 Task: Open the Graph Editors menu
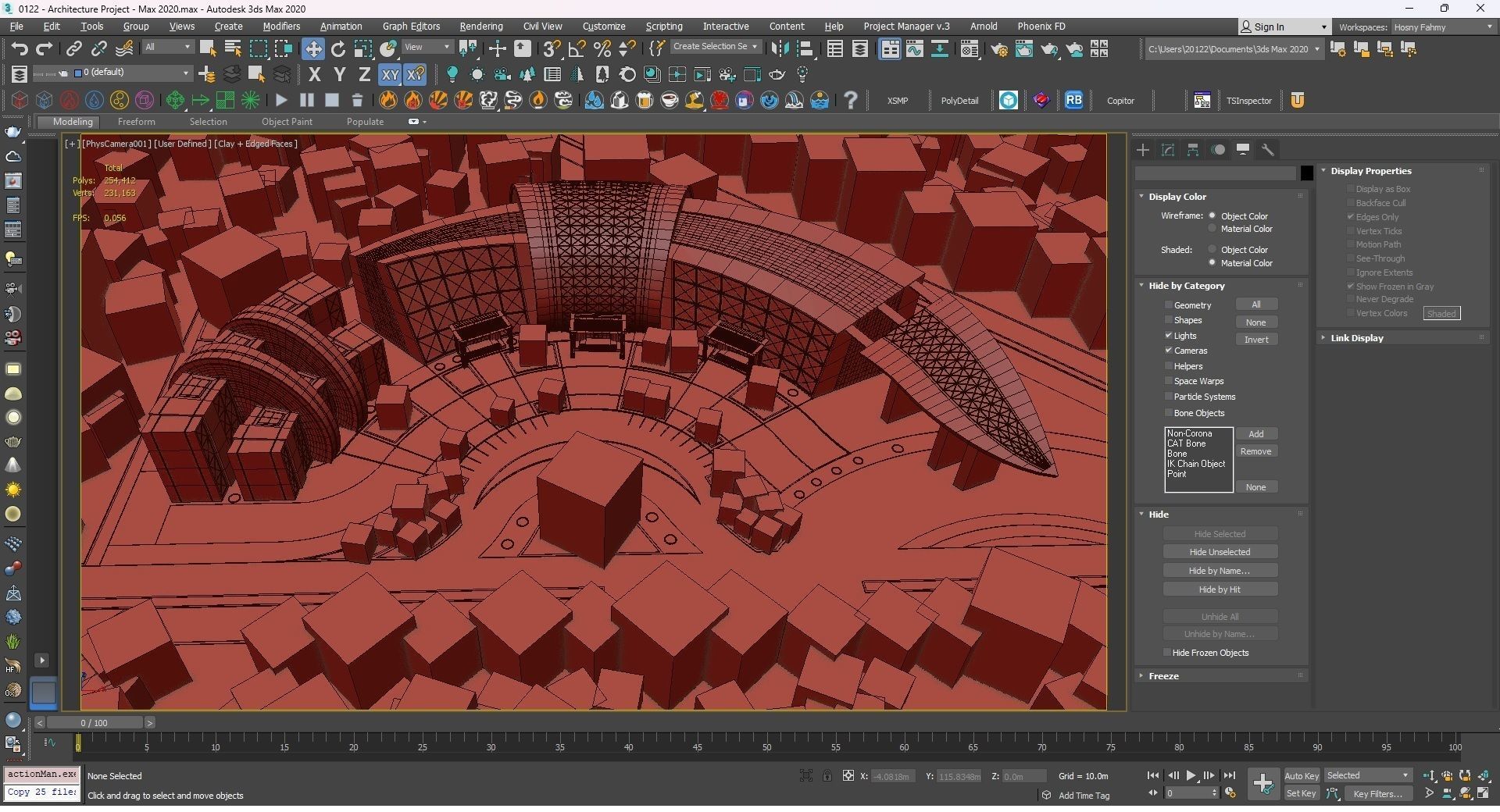411,27
